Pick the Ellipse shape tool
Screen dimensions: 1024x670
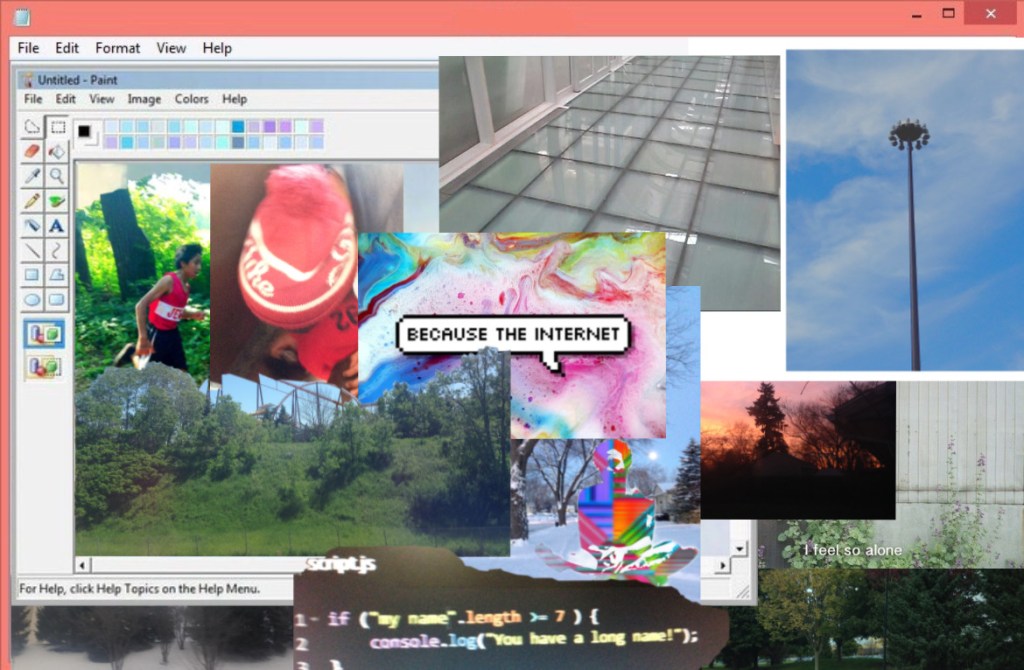(32, 299)
